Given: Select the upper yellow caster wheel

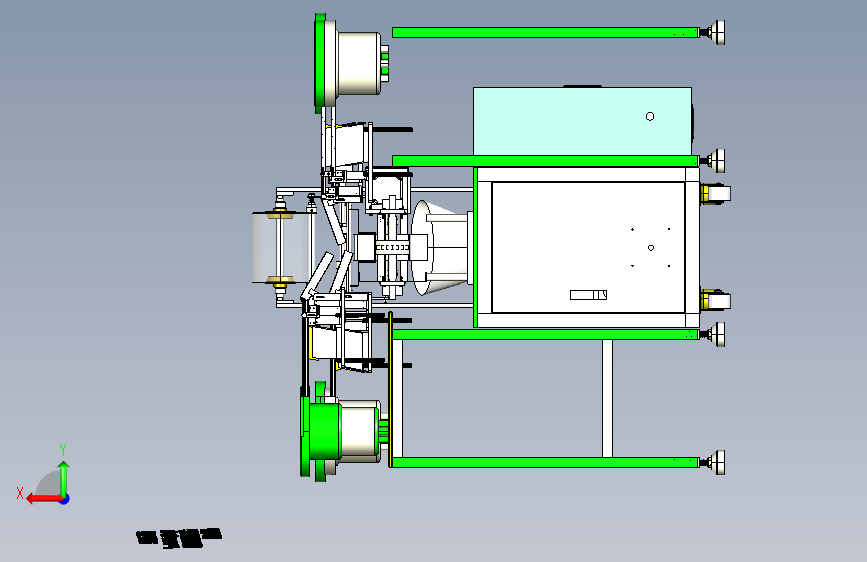Looking at the screenshot, I should click(715, 194).
